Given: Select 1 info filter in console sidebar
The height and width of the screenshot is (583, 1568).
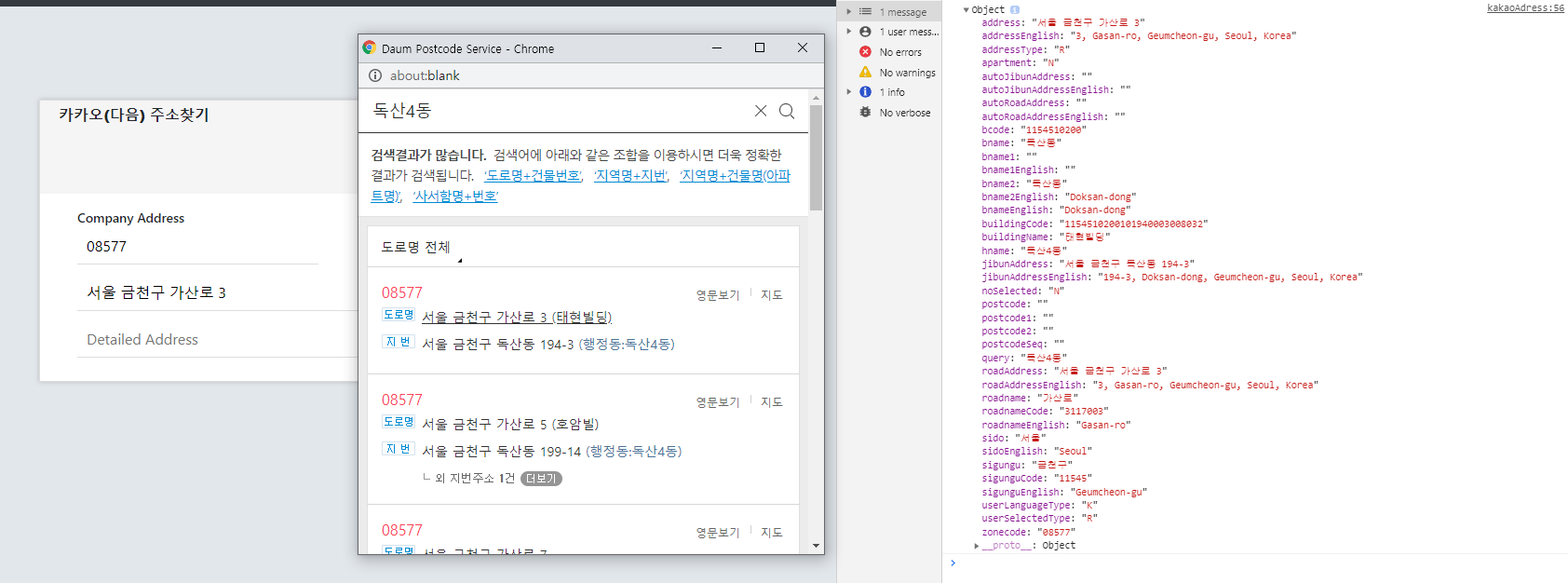Looking at the screenshot, I should [892, 92].
